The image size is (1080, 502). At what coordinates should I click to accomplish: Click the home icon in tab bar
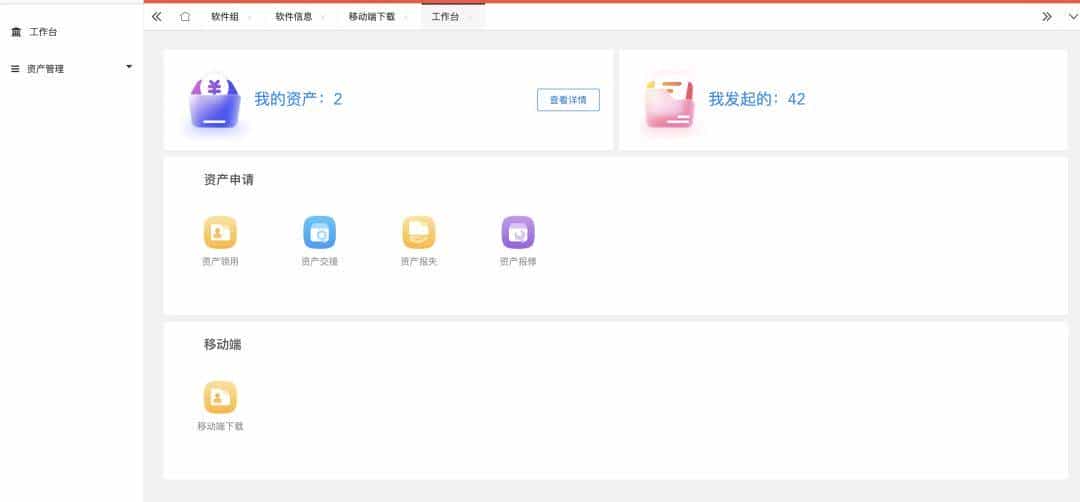point(185,17)
